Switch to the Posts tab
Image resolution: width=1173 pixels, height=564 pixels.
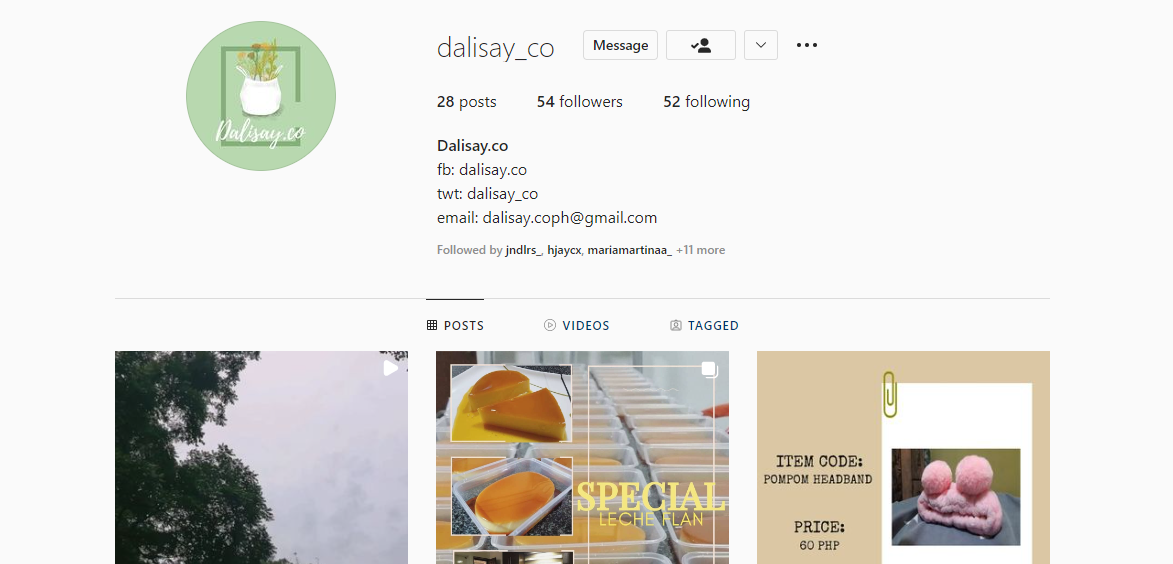point(455,325)
